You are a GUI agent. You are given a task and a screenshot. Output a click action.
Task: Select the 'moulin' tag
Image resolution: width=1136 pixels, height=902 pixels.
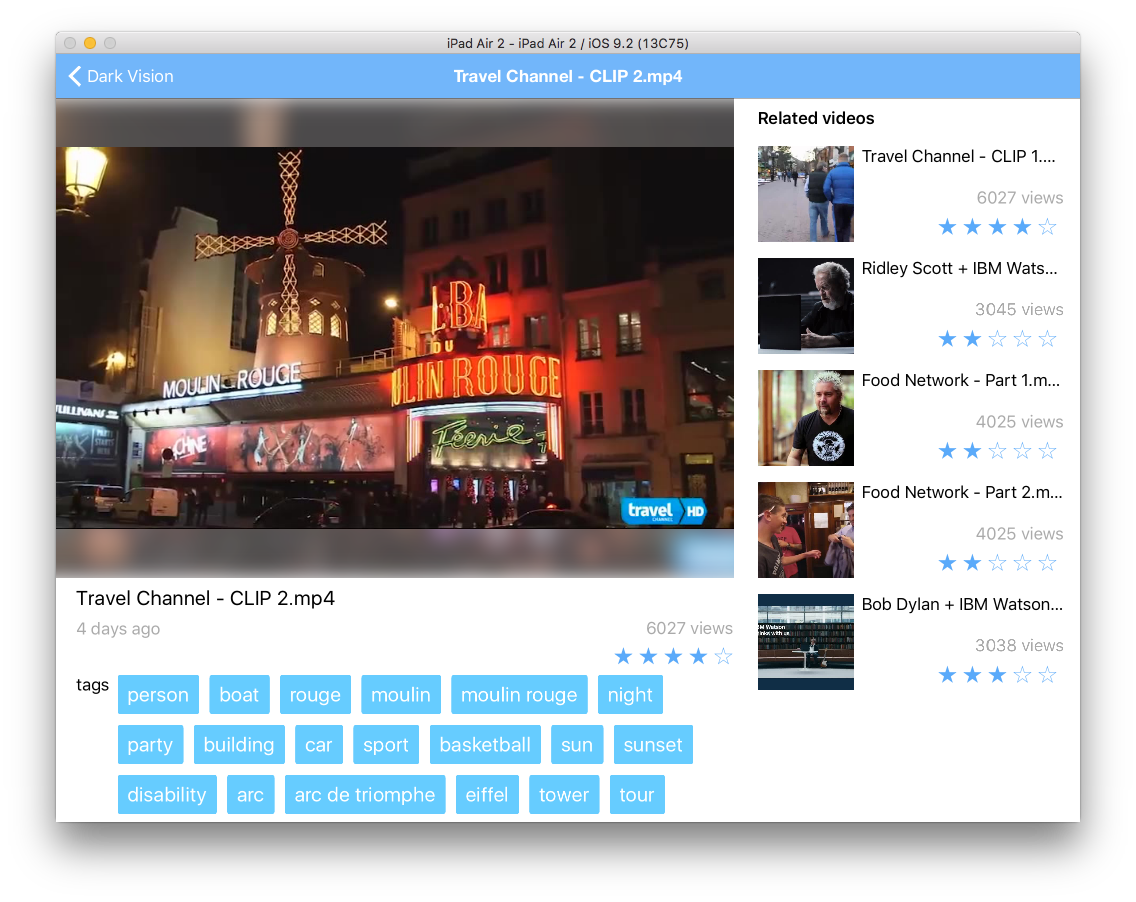coord(401,695)
